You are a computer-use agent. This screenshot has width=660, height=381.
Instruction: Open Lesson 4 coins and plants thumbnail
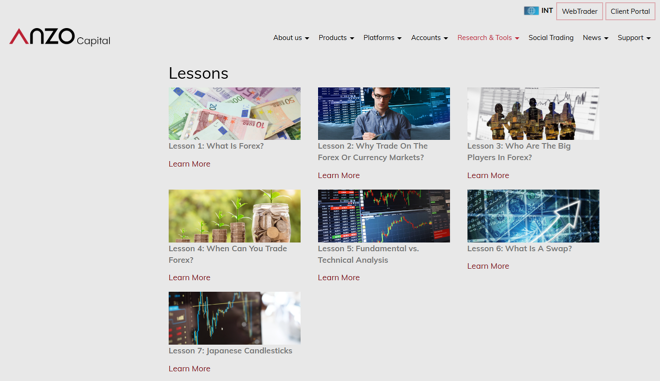point(234,216)
